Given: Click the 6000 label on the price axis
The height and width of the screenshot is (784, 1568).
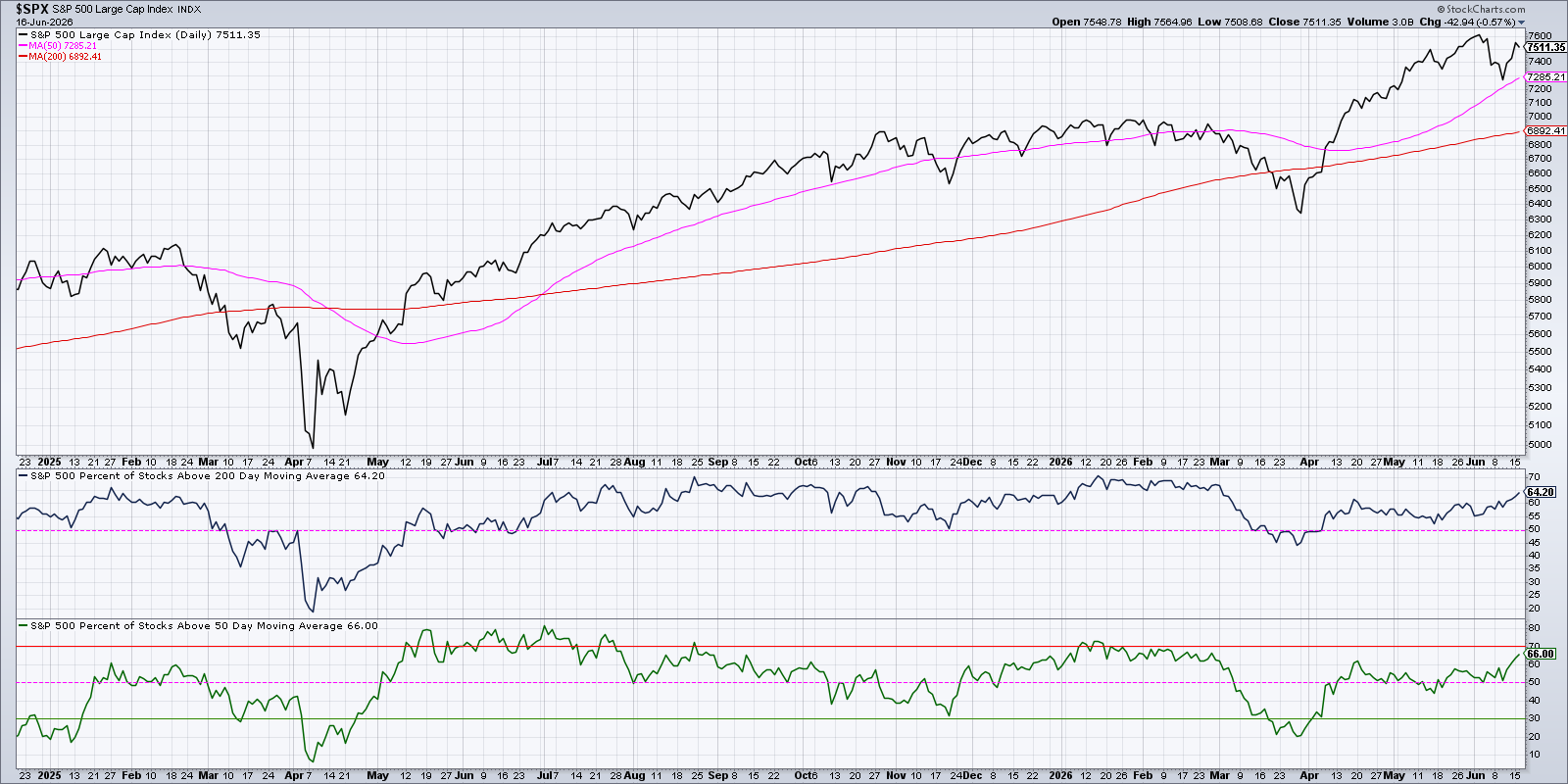Looking at the screenshot, I should point(1538,266).
